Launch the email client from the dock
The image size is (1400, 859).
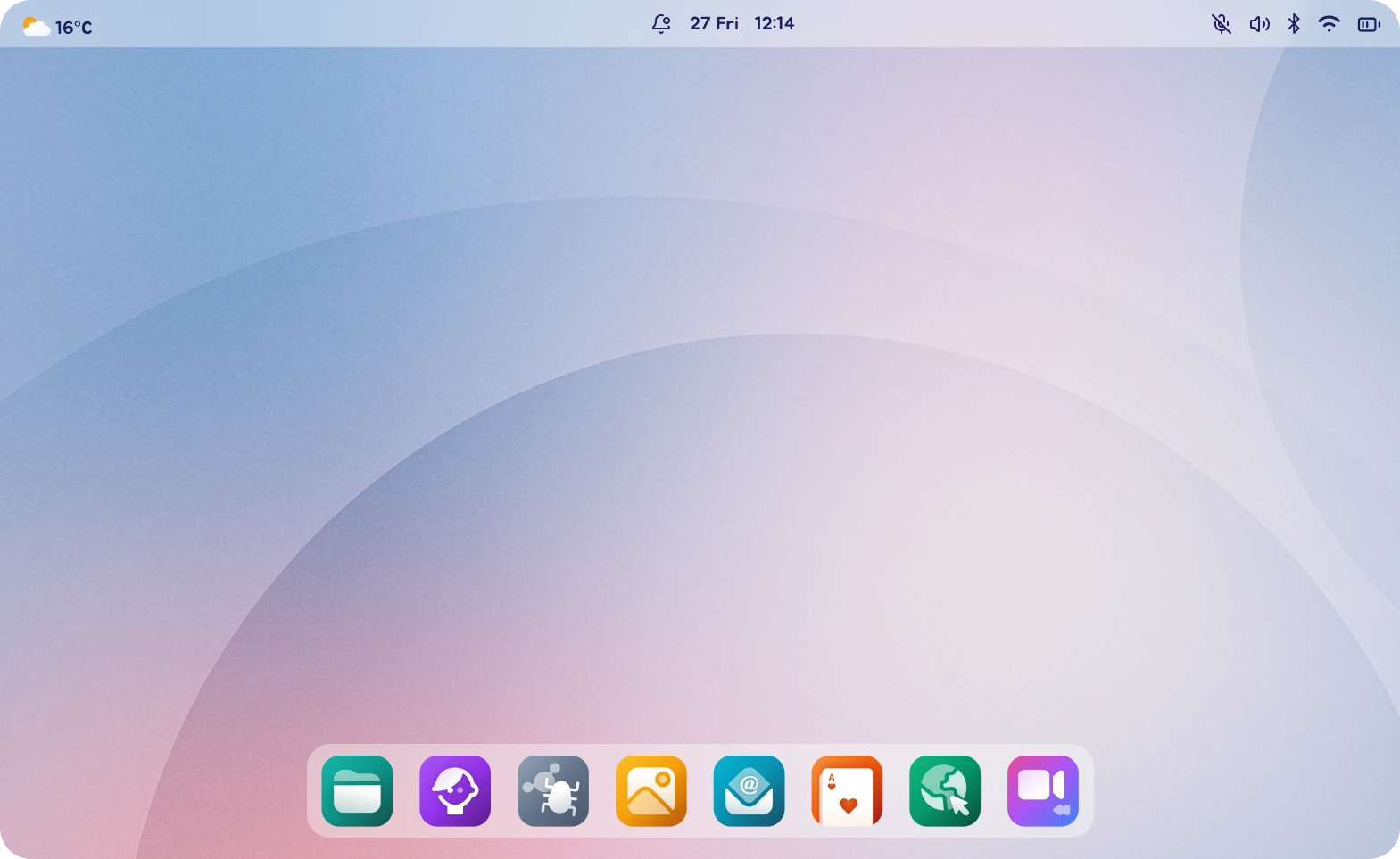click(x=750, y=791)
